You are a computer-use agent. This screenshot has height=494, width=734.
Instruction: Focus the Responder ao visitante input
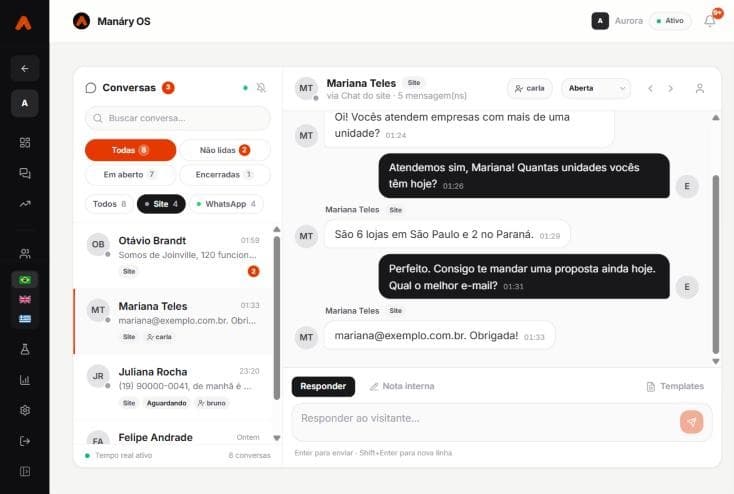point(484,421)
